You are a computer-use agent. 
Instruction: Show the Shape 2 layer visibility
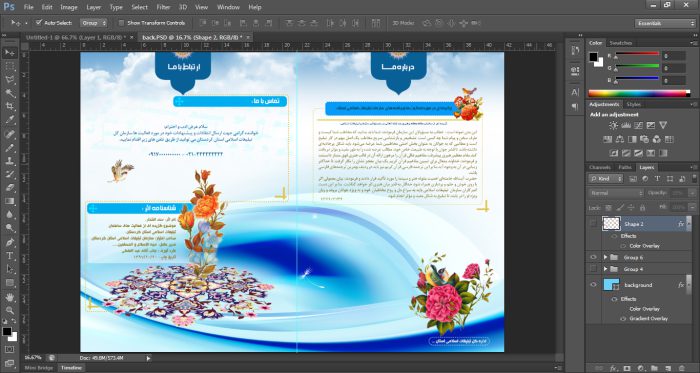pos(593,224)
